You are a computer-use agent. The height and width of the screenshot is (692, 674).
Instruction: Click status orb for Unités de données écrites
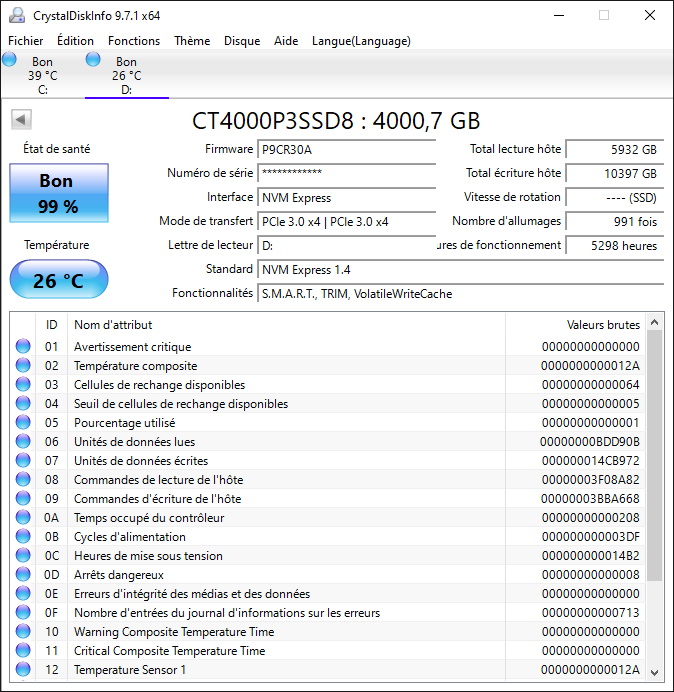23,460
